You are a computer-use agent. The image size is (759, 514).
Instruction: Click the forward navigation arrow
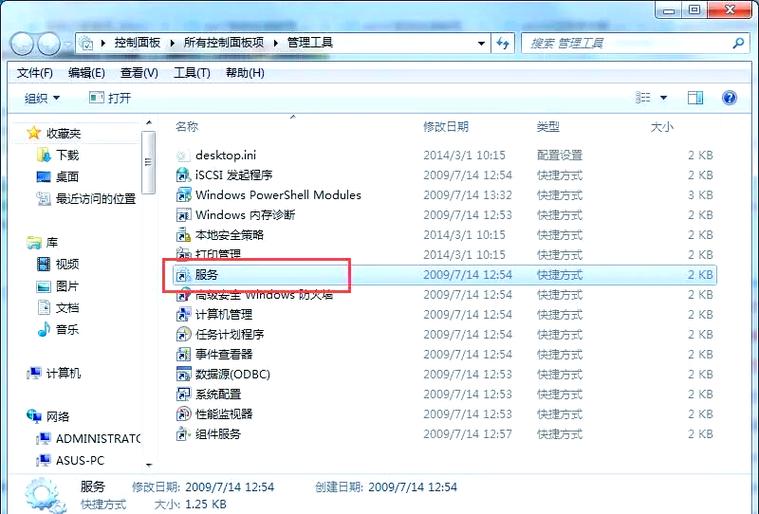tap(48, 45)
